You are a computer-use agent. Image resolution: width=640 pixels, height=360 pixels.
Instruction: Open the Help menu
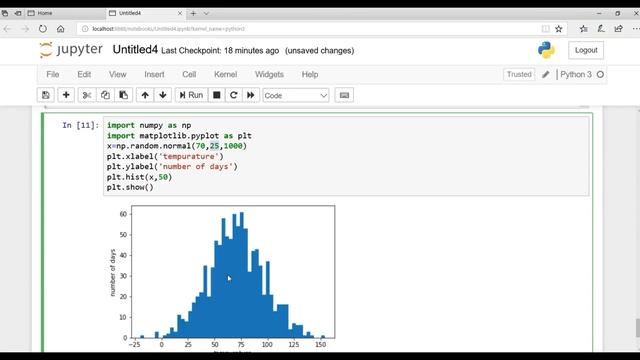310,74
